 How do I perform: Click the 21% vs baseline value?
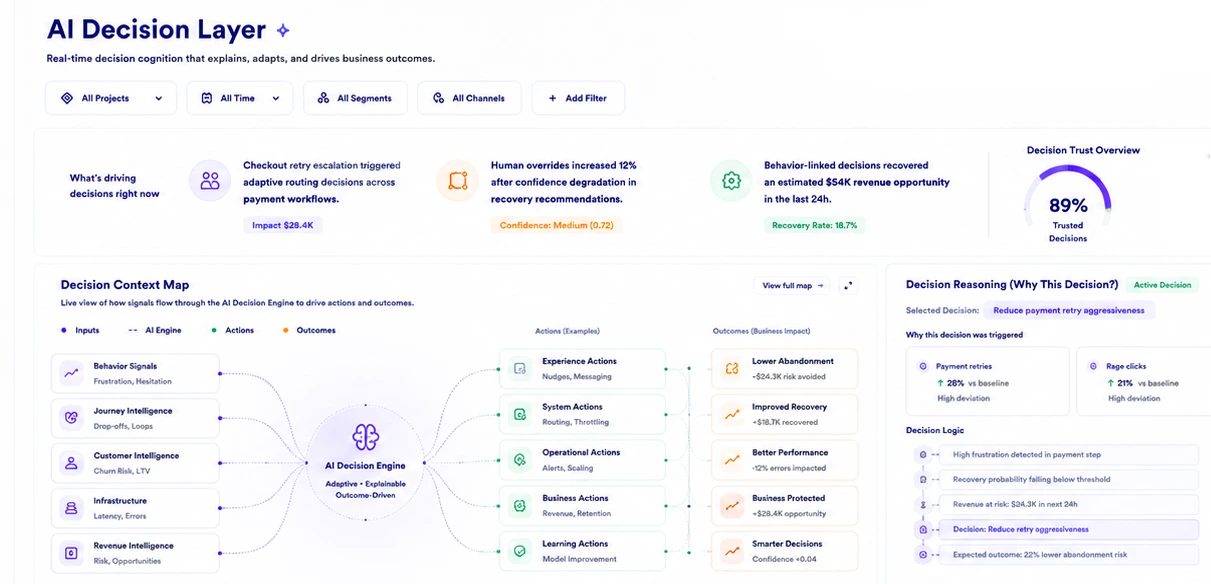coord(1143,383)
